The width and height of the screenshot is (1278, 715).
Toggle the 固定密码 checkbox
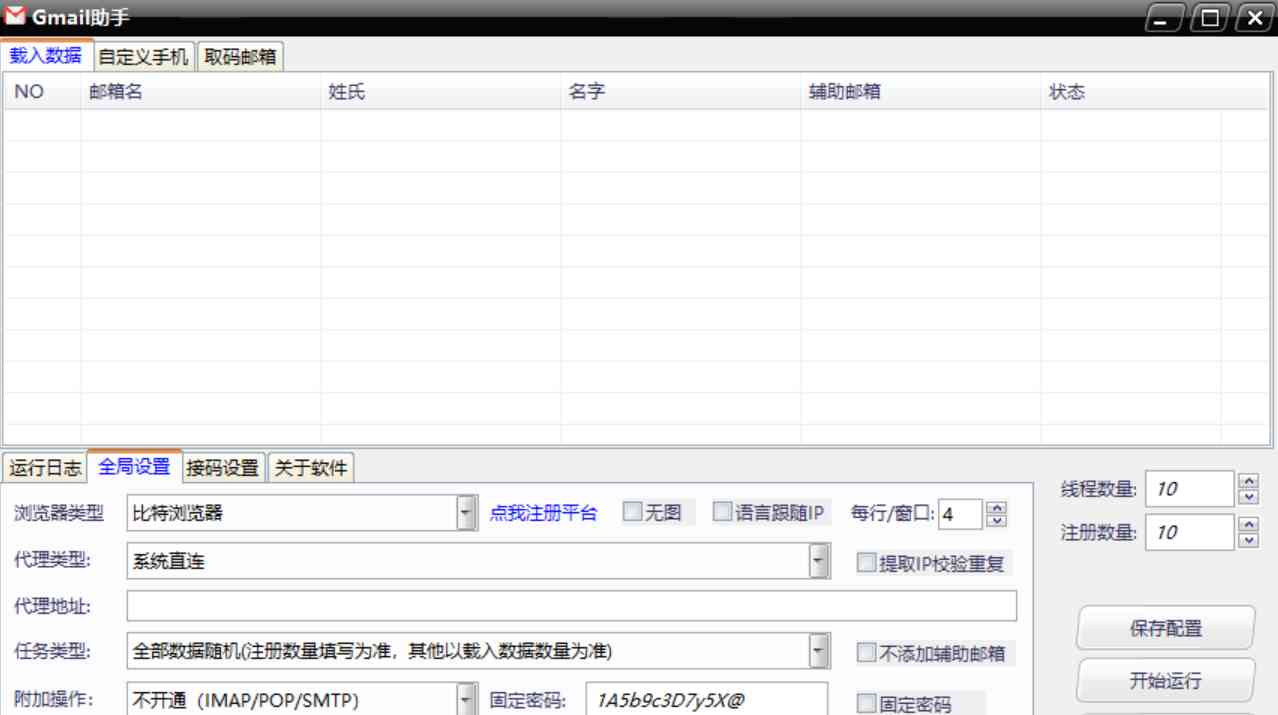866,703
